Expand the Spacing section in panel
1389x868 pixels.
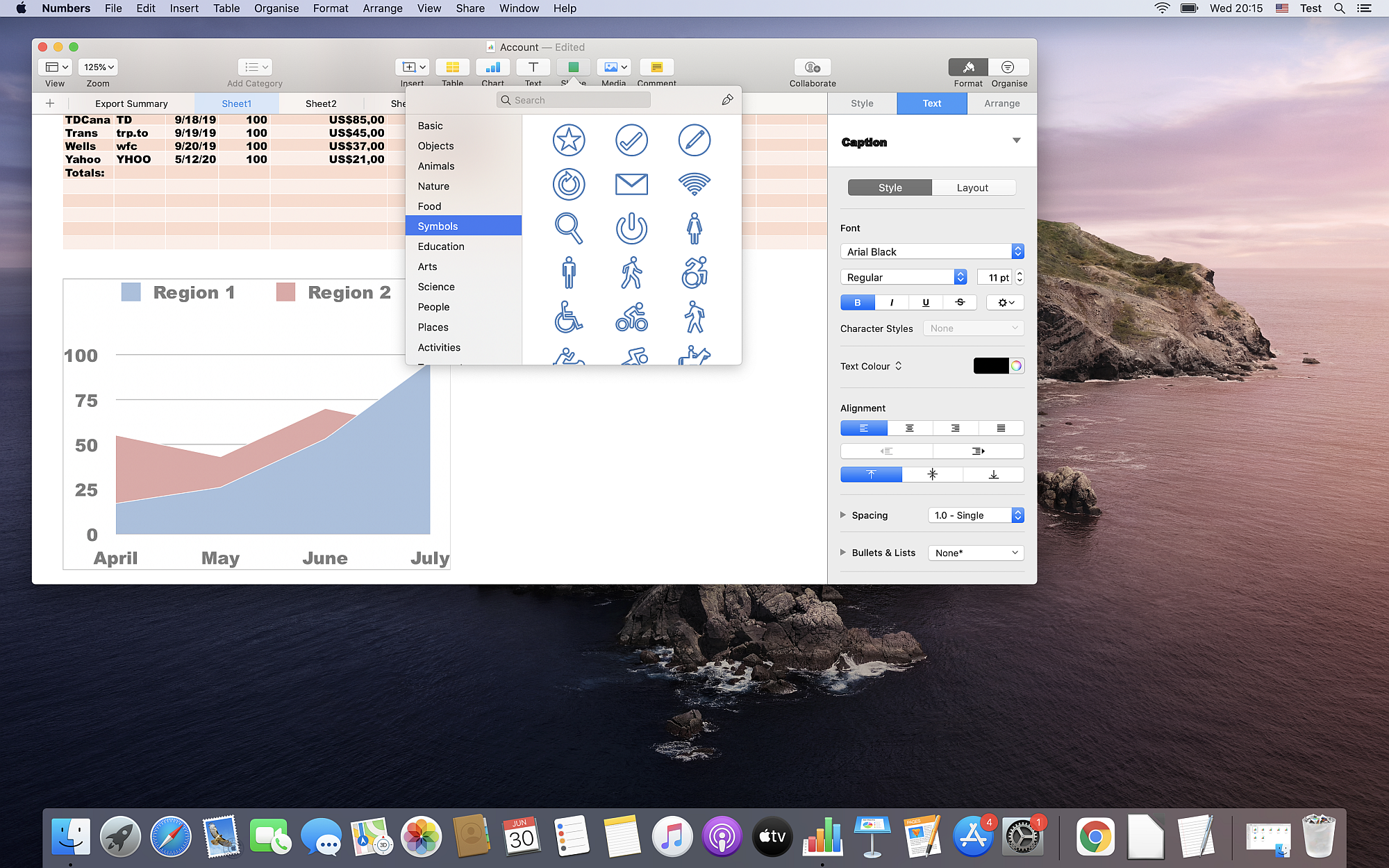coord(843,515)
